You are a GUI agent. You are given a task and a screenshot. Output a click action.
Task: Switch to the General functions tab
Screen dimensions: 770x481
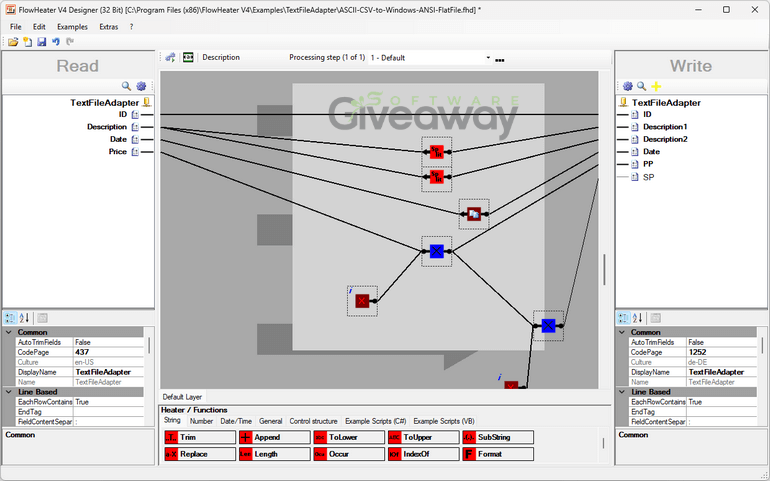pyautogui.click(x=271, y=421)
